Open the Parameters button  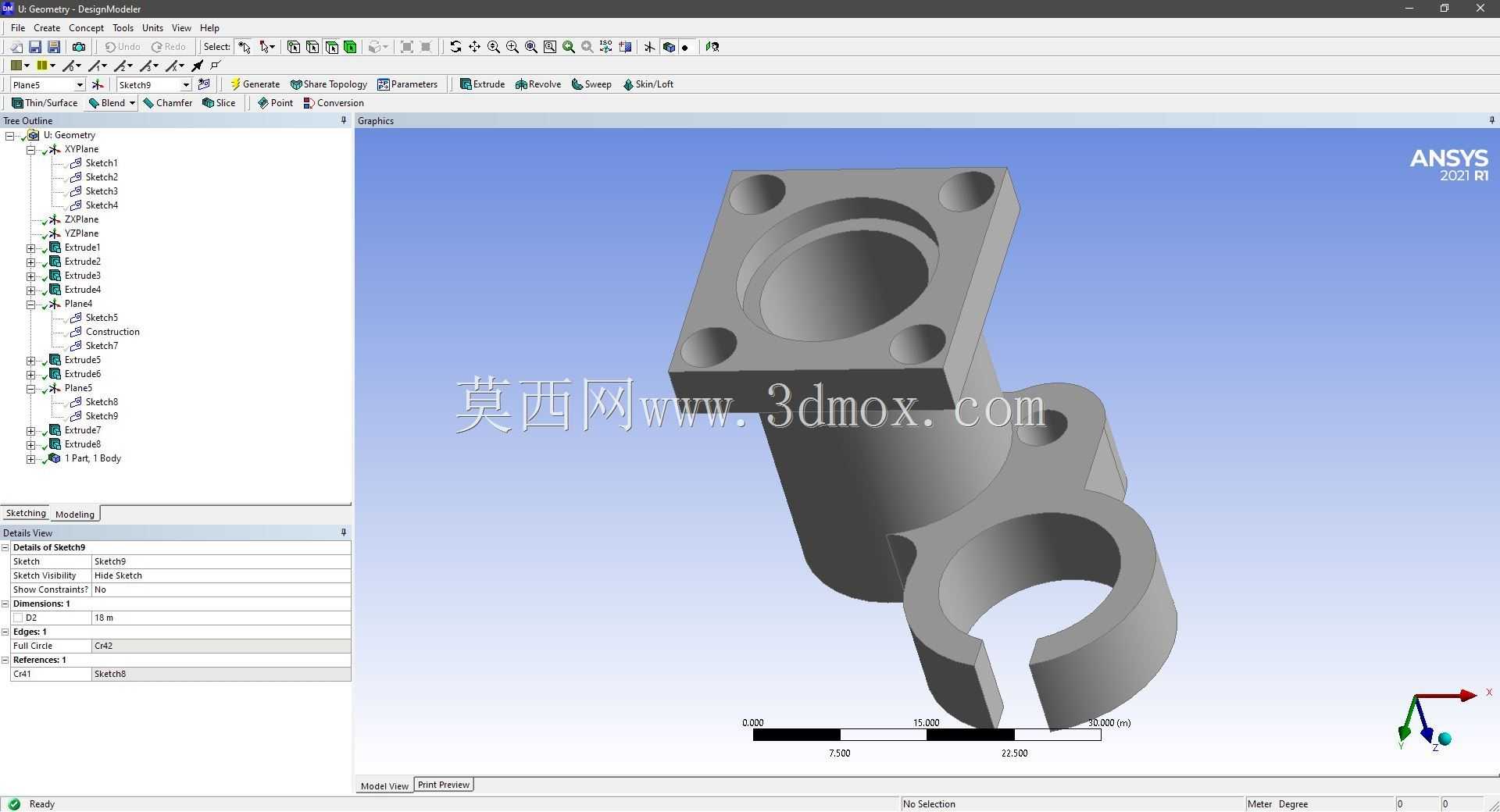coord(407,84)
